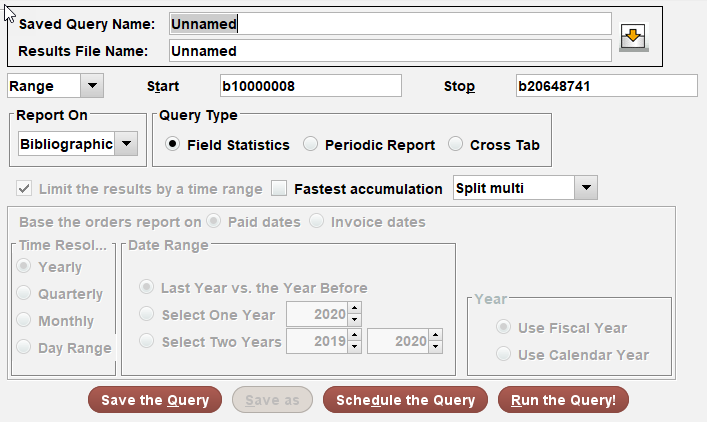Click the Start record number field
The width and height of the screenshot is (707, 422).
click(311, 86)
